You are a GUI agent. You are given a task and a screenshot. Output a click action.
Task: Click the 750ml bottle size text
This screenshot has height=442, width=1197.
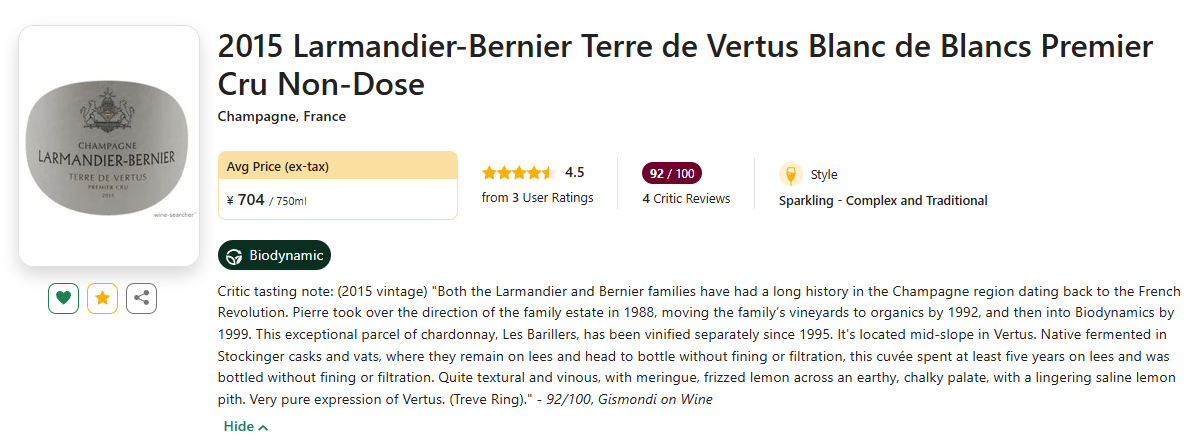(291, 201)
